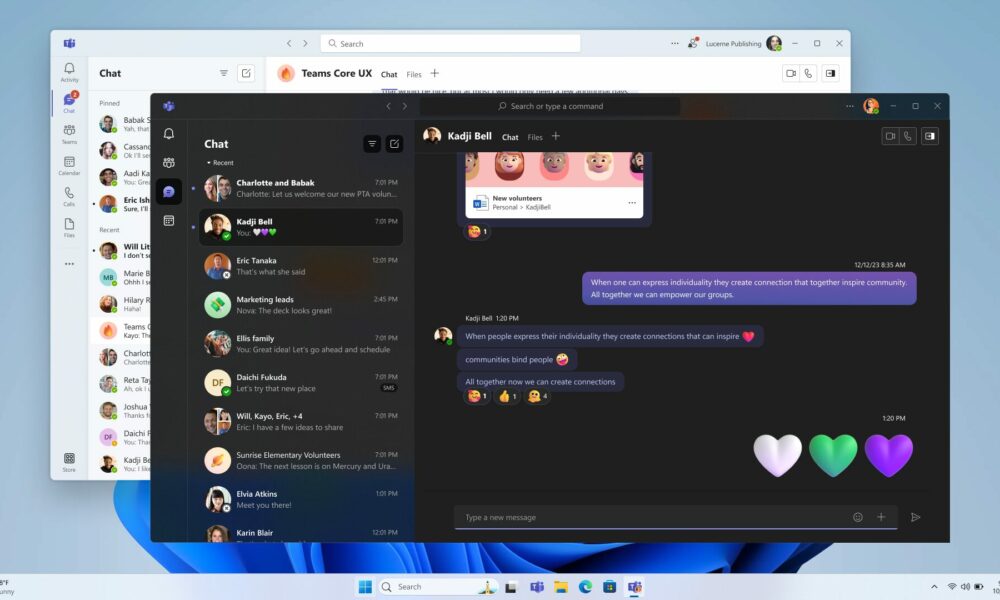Open more options ellipsis in dark window title bar
This screenshot has width=1000, height=600.
[x=849, y=106]
